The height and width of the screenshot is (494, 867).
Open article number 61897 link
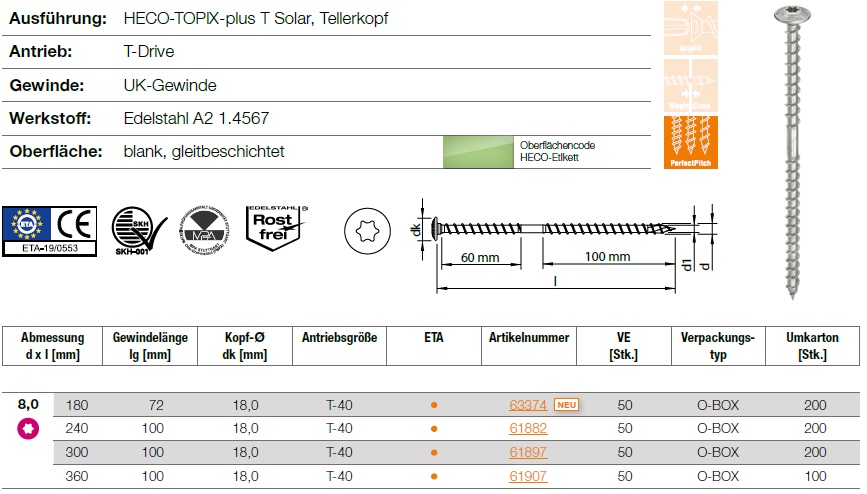click(x=528, y=453)
